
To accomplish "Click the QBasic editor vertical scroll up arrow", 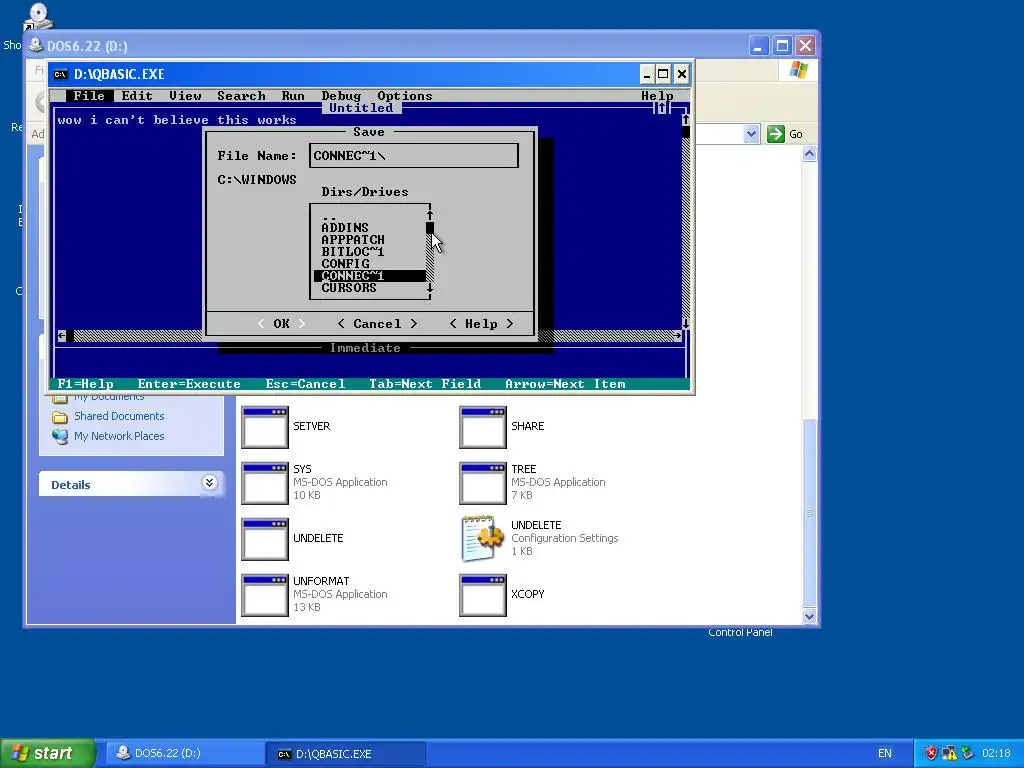I will click(x=685, y=120).
